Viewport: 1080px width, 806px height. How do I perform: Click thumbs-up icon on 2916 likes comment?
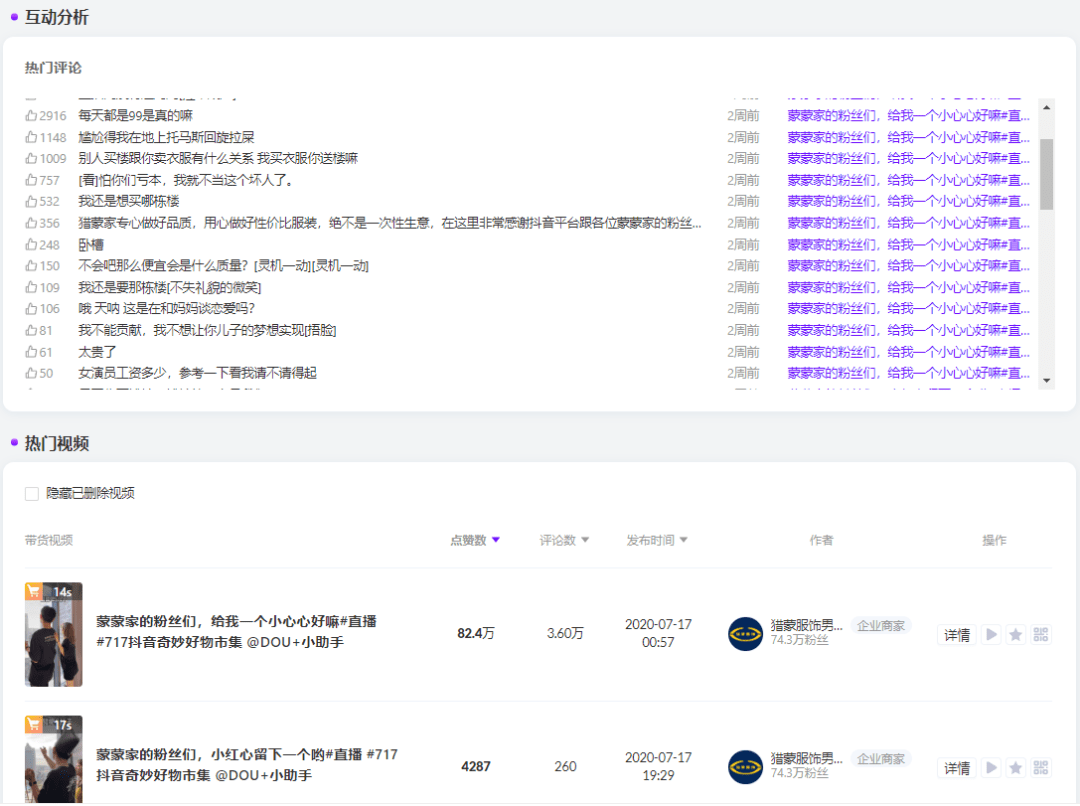pos(31,116)
